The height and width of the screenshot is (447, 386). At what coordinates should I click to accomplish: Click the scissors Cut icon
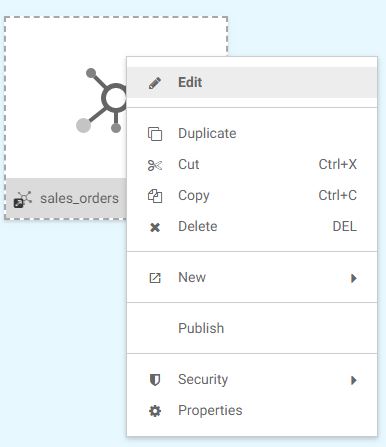(x=155, y=165)
